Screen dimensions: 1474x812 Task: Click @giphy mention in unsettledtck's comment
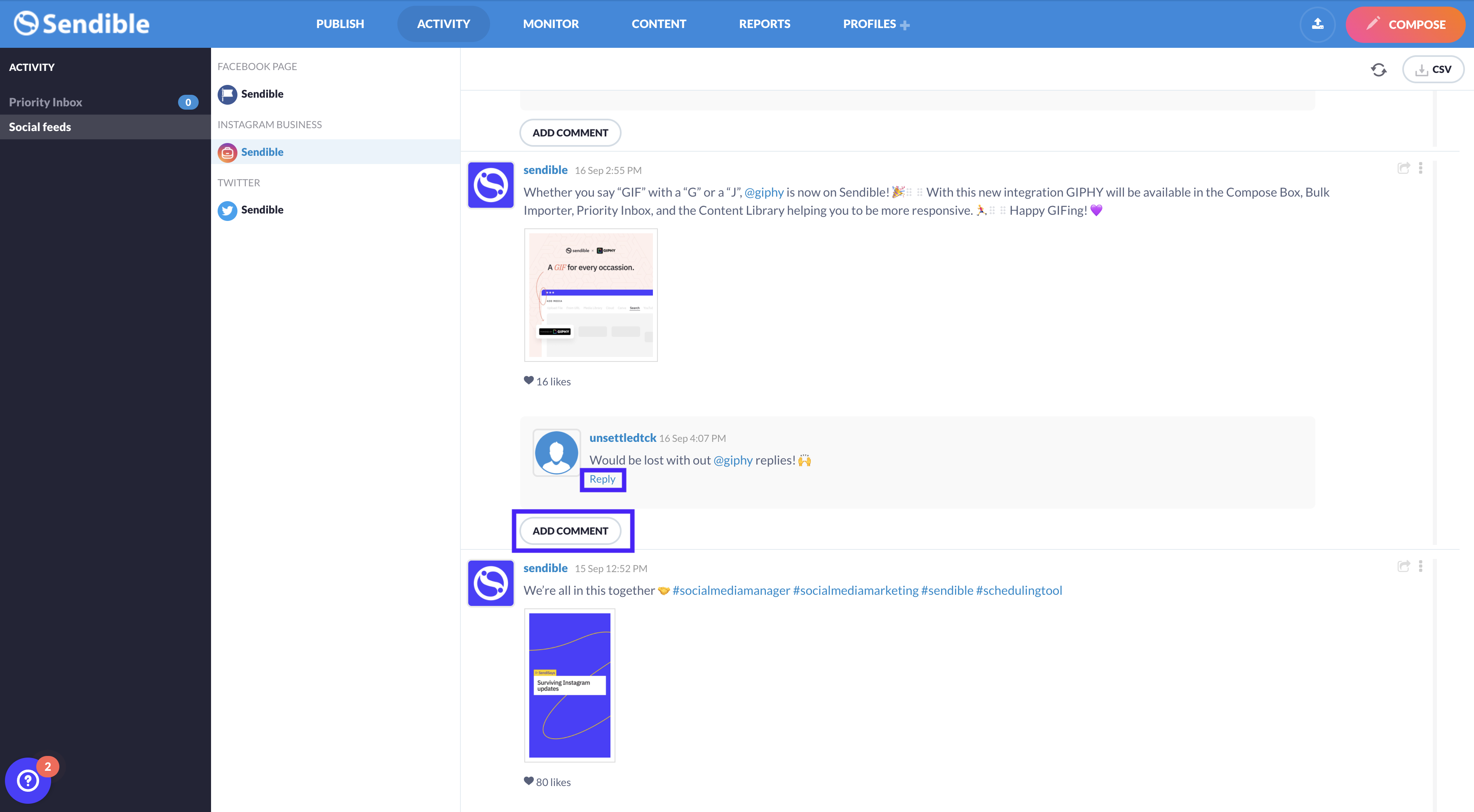click(733, 460)
